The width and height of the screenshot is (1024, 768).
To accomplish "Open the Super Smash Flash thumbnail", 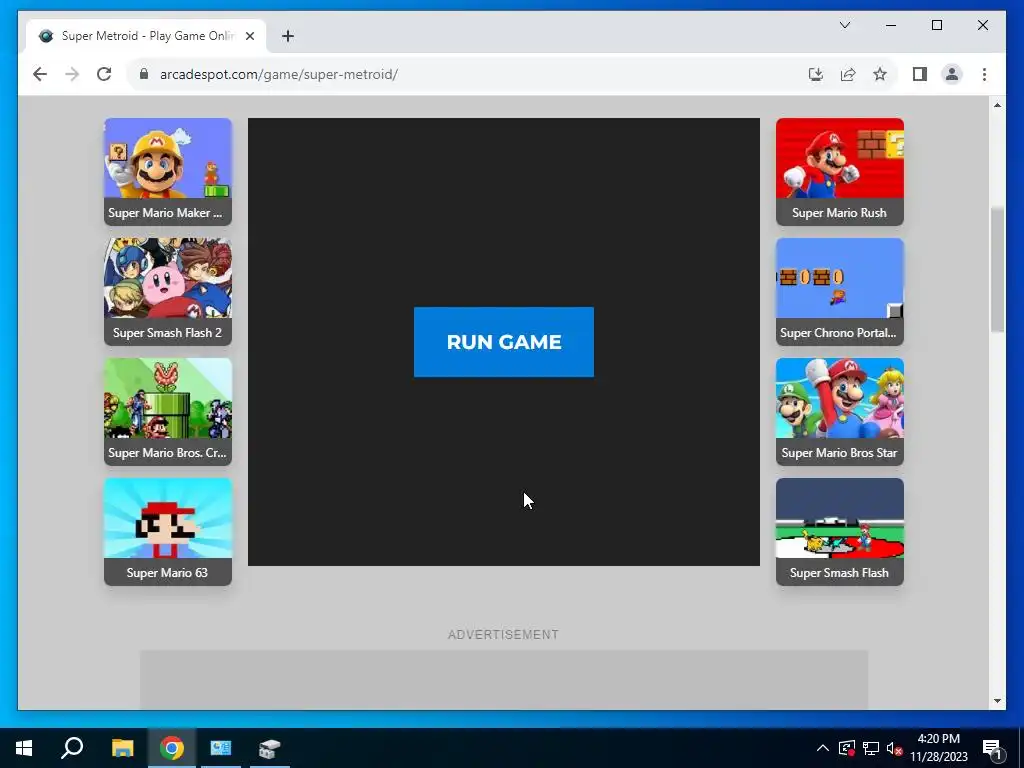I will pos(840,532).
